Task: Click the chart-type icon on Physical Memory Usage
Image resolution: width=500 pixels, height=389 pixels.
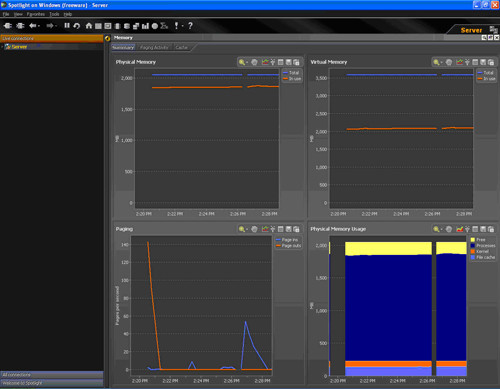Action: tap(460, 229)
